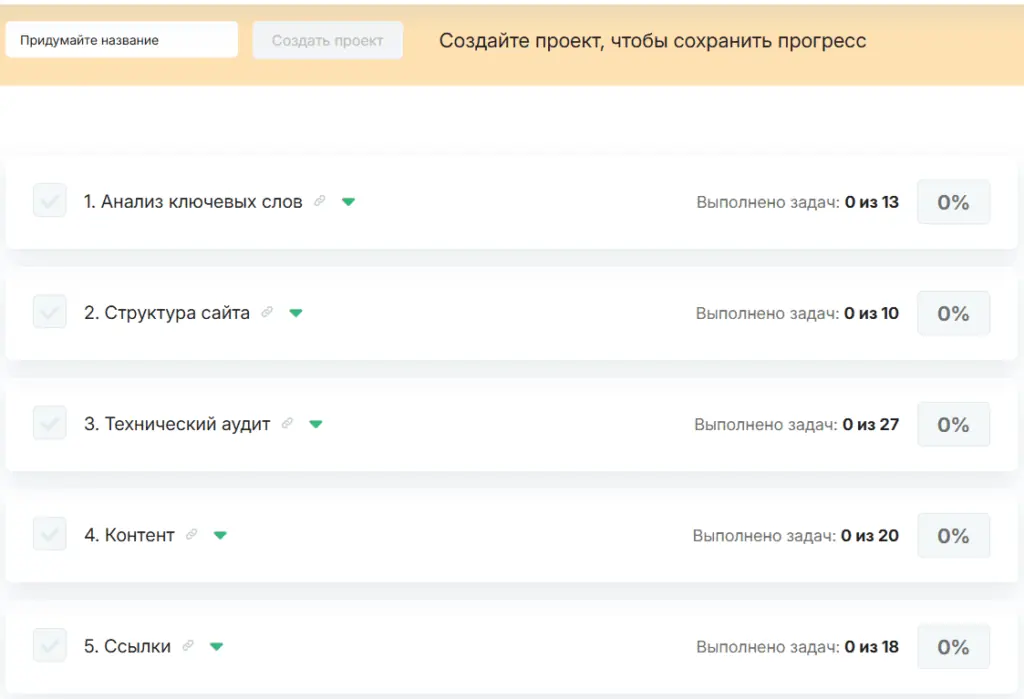This screenshot has height=699, width=1024.
Task: Tick the Контент section checkbox
Action: [x=50, y=533]
